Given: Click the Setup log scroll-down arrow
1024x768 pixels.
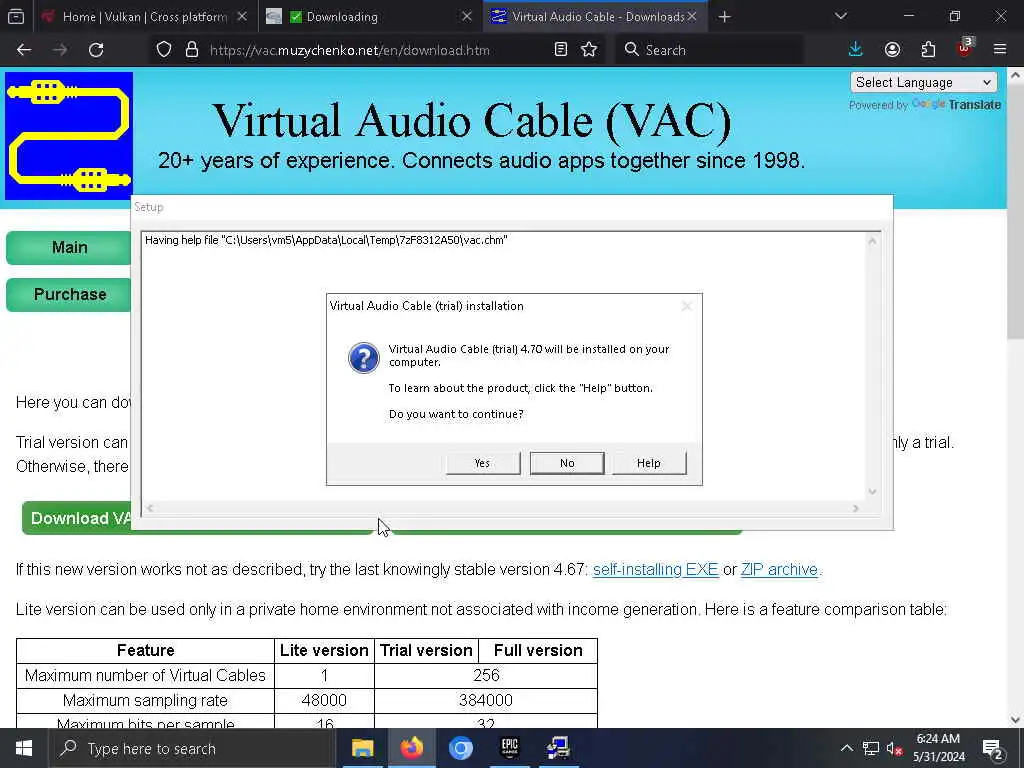Looking at the screenshot, I should click(872, 492).
